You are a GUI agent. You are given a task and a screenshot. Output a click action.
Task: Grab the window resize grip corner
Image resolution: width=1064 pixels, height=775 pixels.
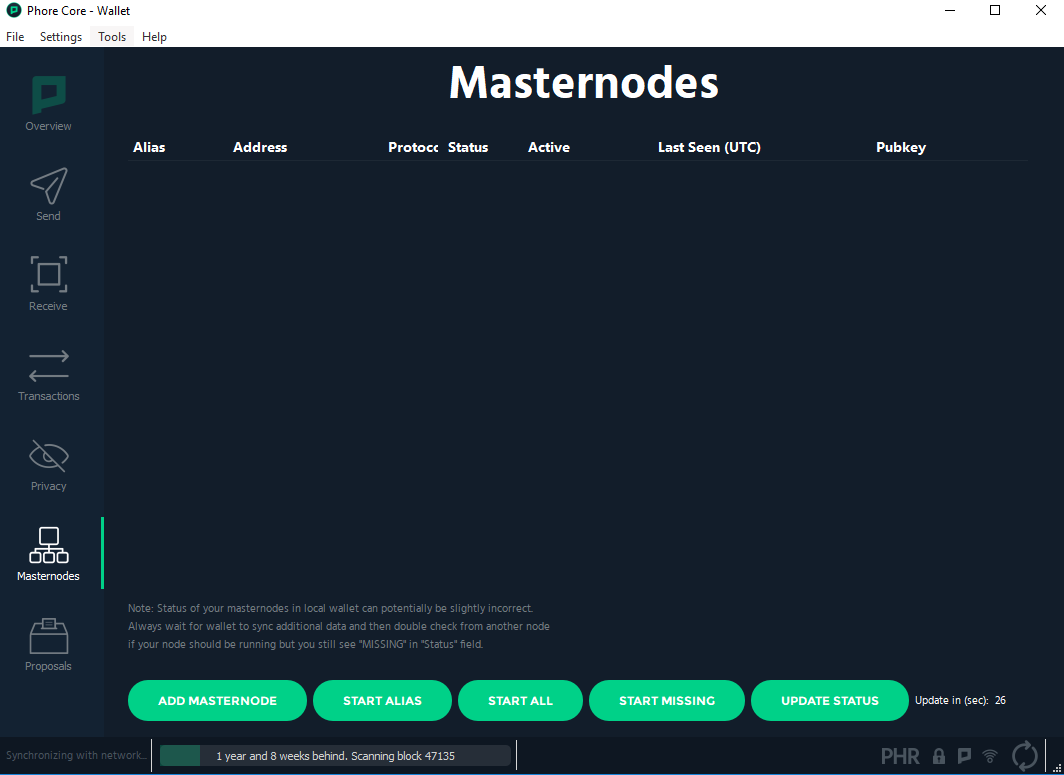click(1057, 768)
